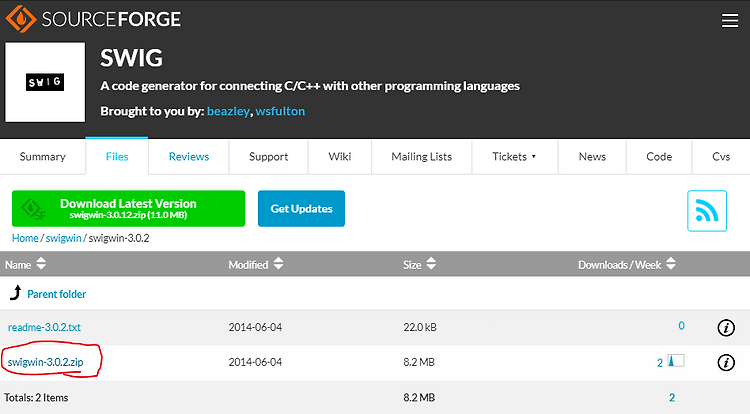Open the Mailing Lists tab

pos(421,157)
